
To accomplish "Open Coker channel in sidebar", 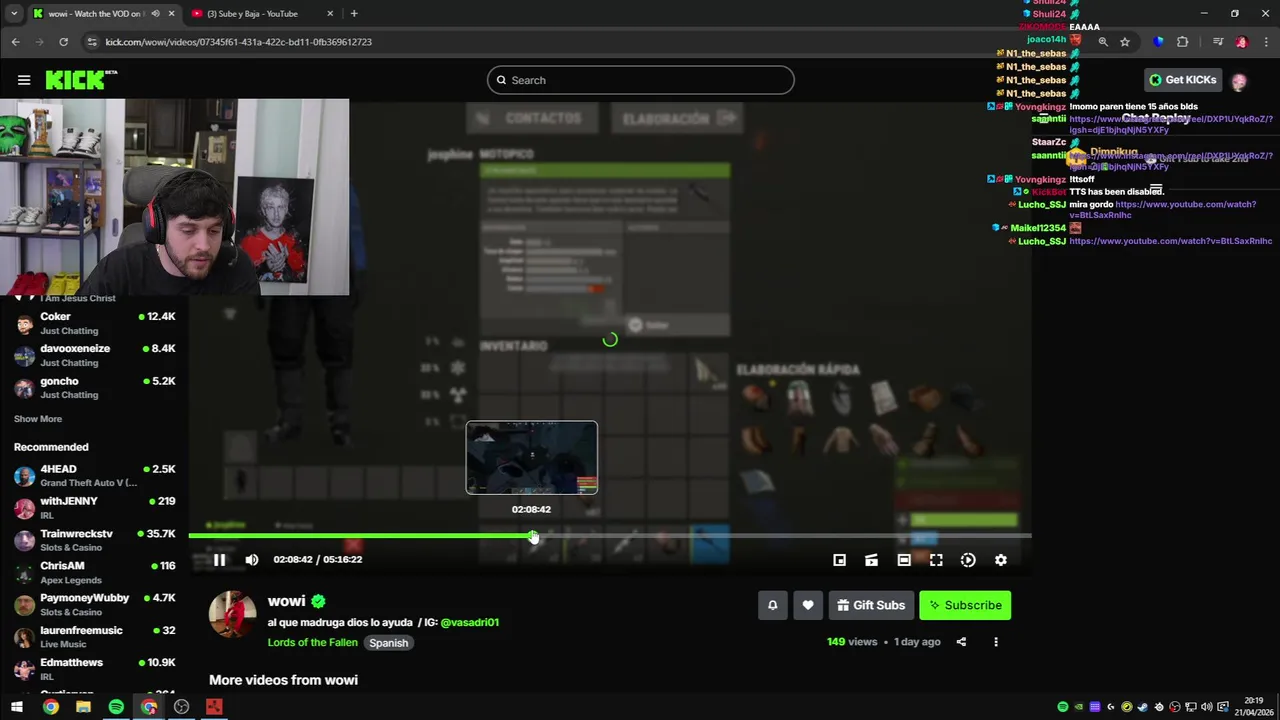I will click(x=95, y=323).
